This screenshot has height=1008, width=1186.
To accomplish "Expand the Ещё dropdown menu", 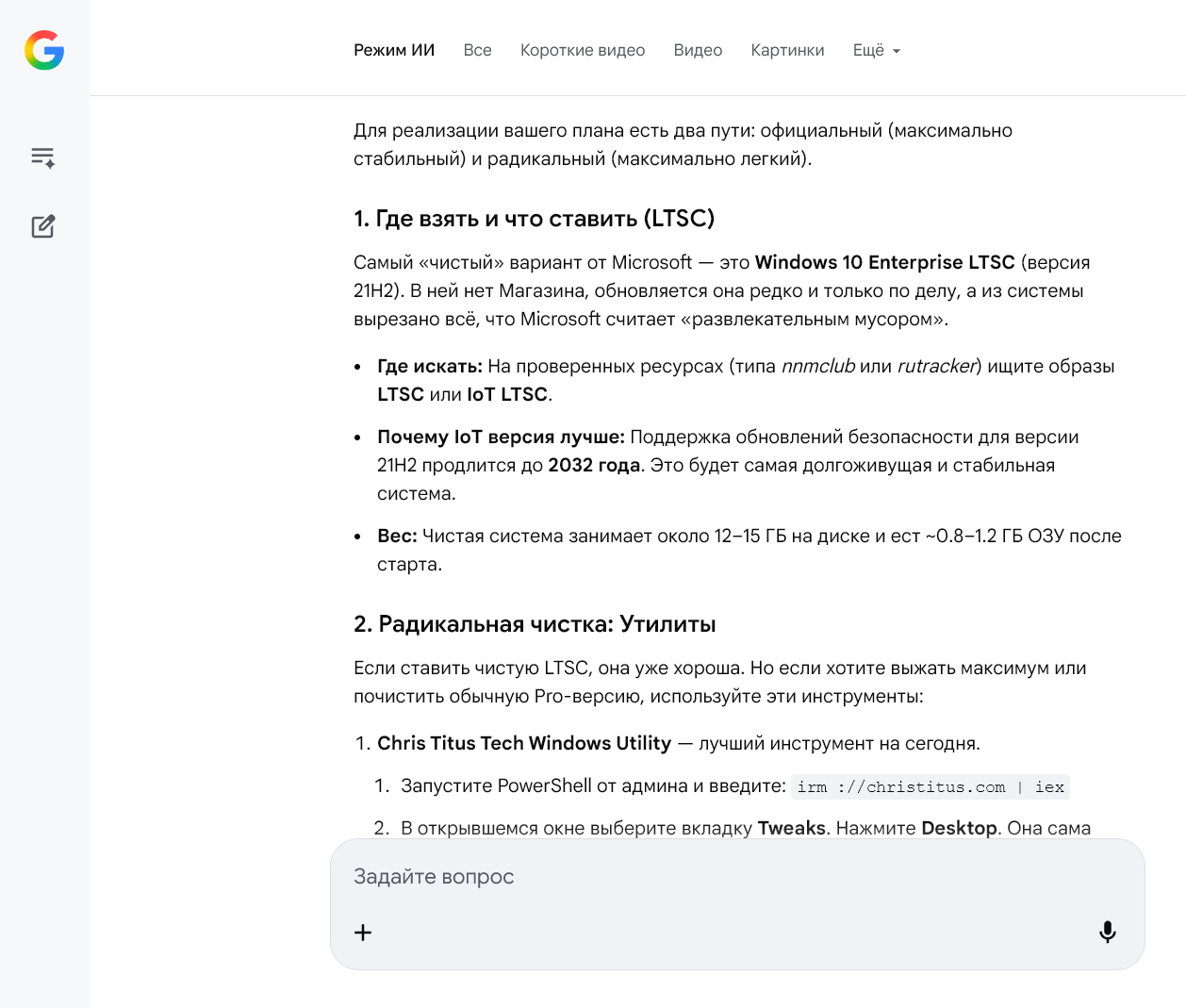I will coord(876,50).
